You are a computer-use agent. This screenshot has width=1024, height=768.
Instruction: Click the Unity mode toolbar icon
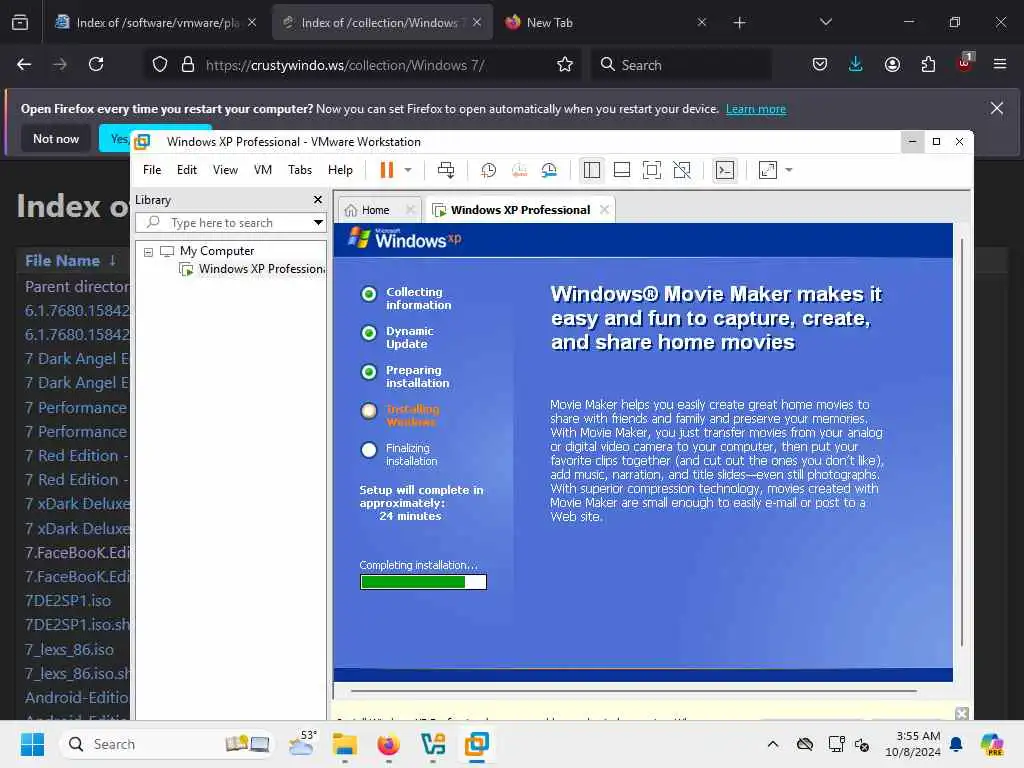[x=682, y=170]
